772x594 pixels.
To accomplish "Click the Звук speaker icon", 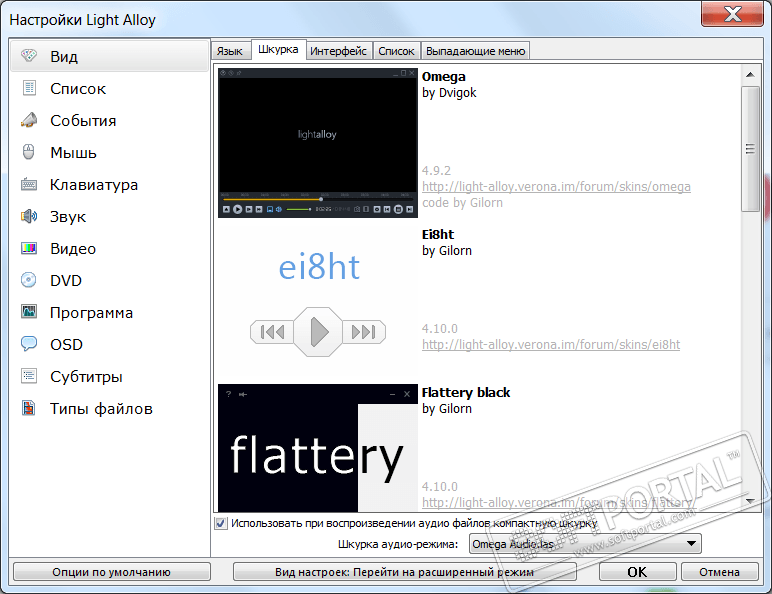I will 29,216.
